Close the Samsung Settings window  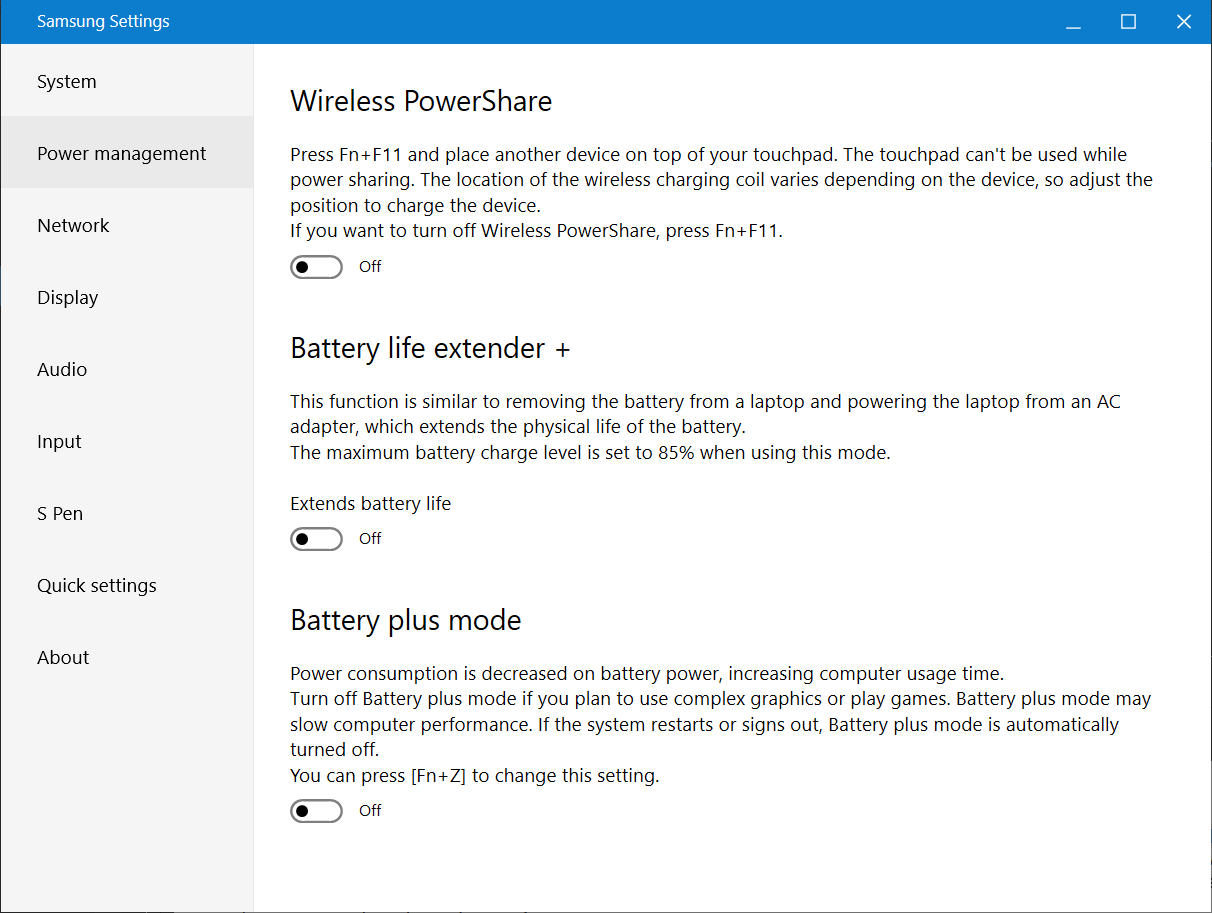[1184, 22]
